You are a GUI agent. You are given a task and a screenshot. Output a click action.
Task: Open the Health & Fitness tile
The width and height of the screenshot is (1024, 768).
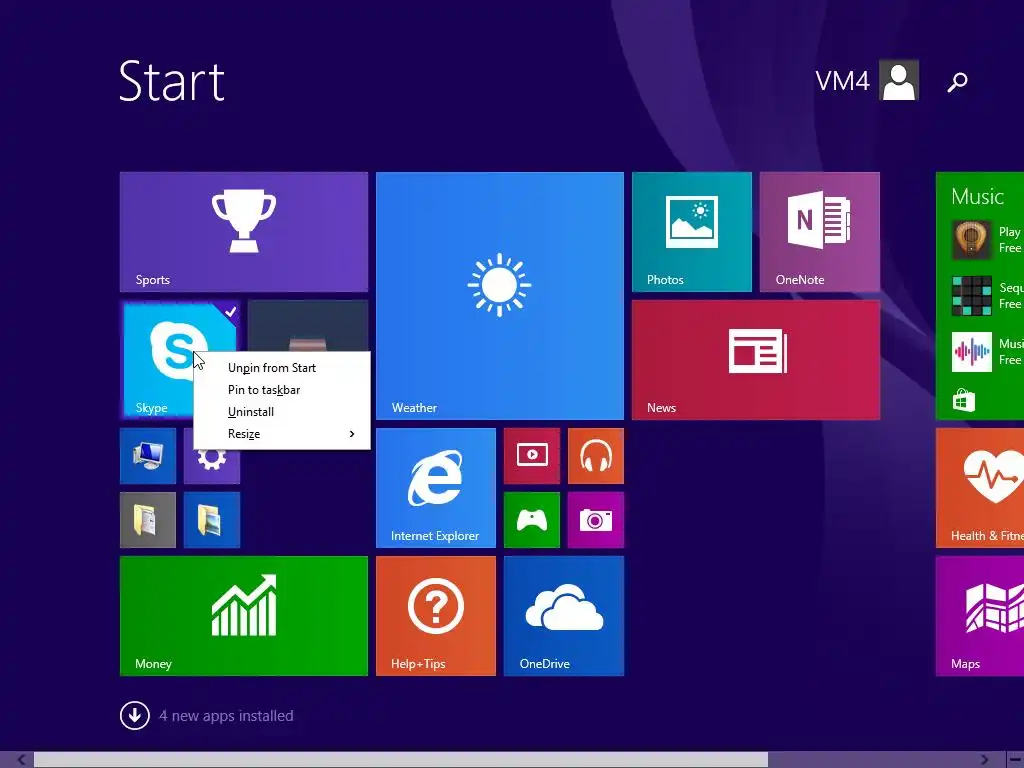(980, 488)
